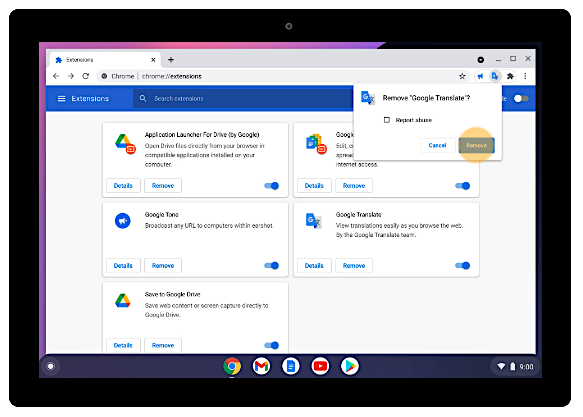The height and width of the screenshot is (417, 583).
Task: Open YouTube from the shelf
Action: click(320, 366)
